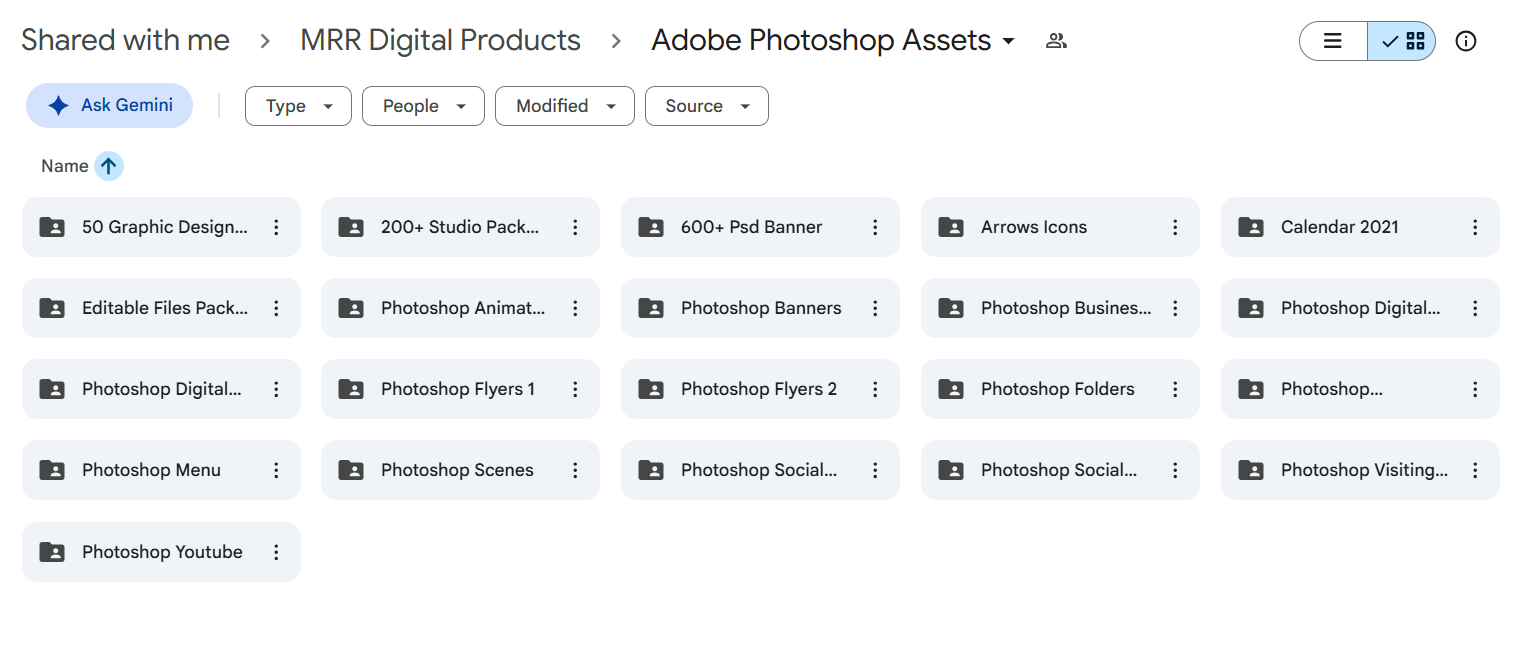Open more options for Calendar 2021 folder

point(1475,227)
